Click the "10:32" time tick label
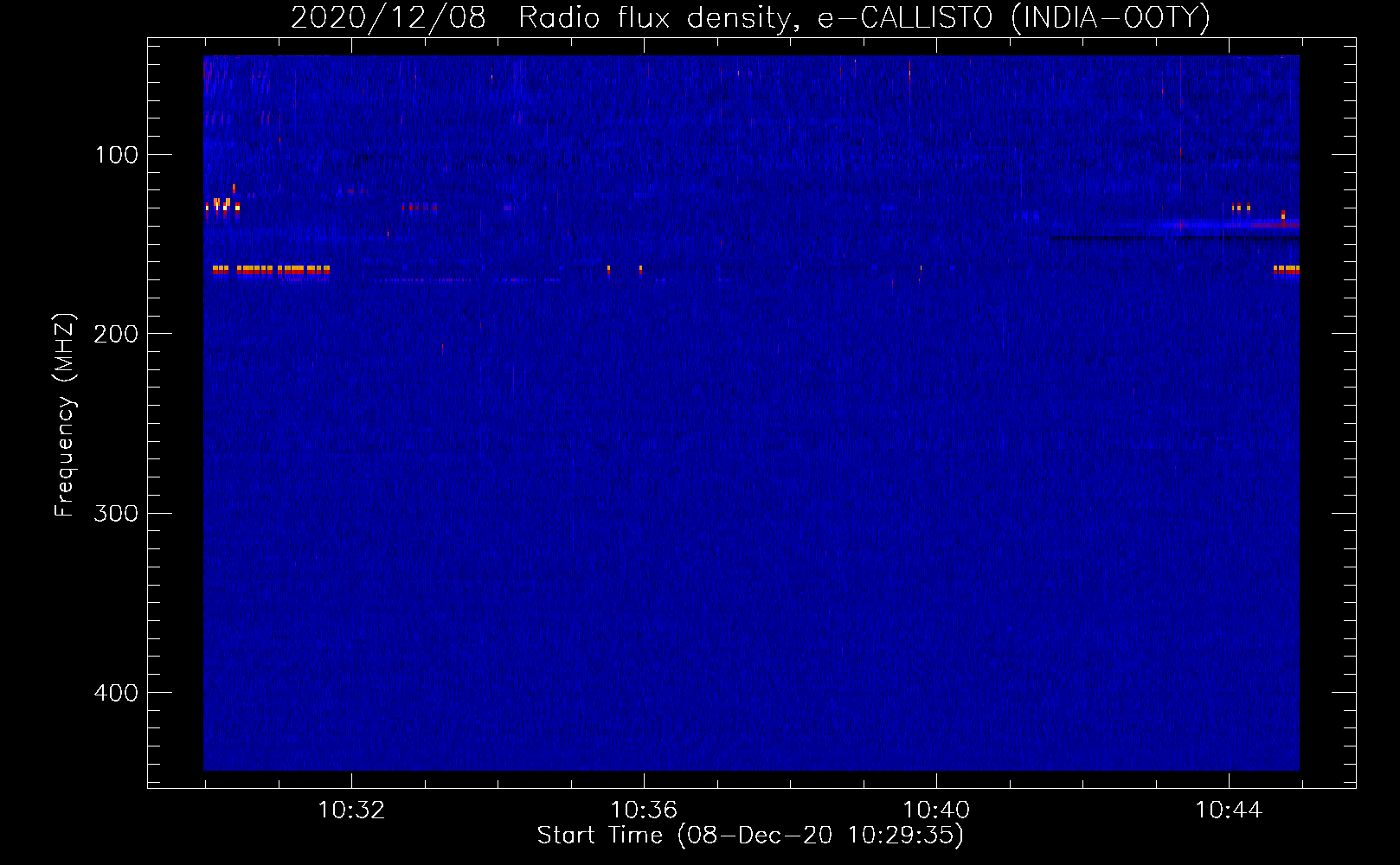1400x865 pixels. coord(351,811)
